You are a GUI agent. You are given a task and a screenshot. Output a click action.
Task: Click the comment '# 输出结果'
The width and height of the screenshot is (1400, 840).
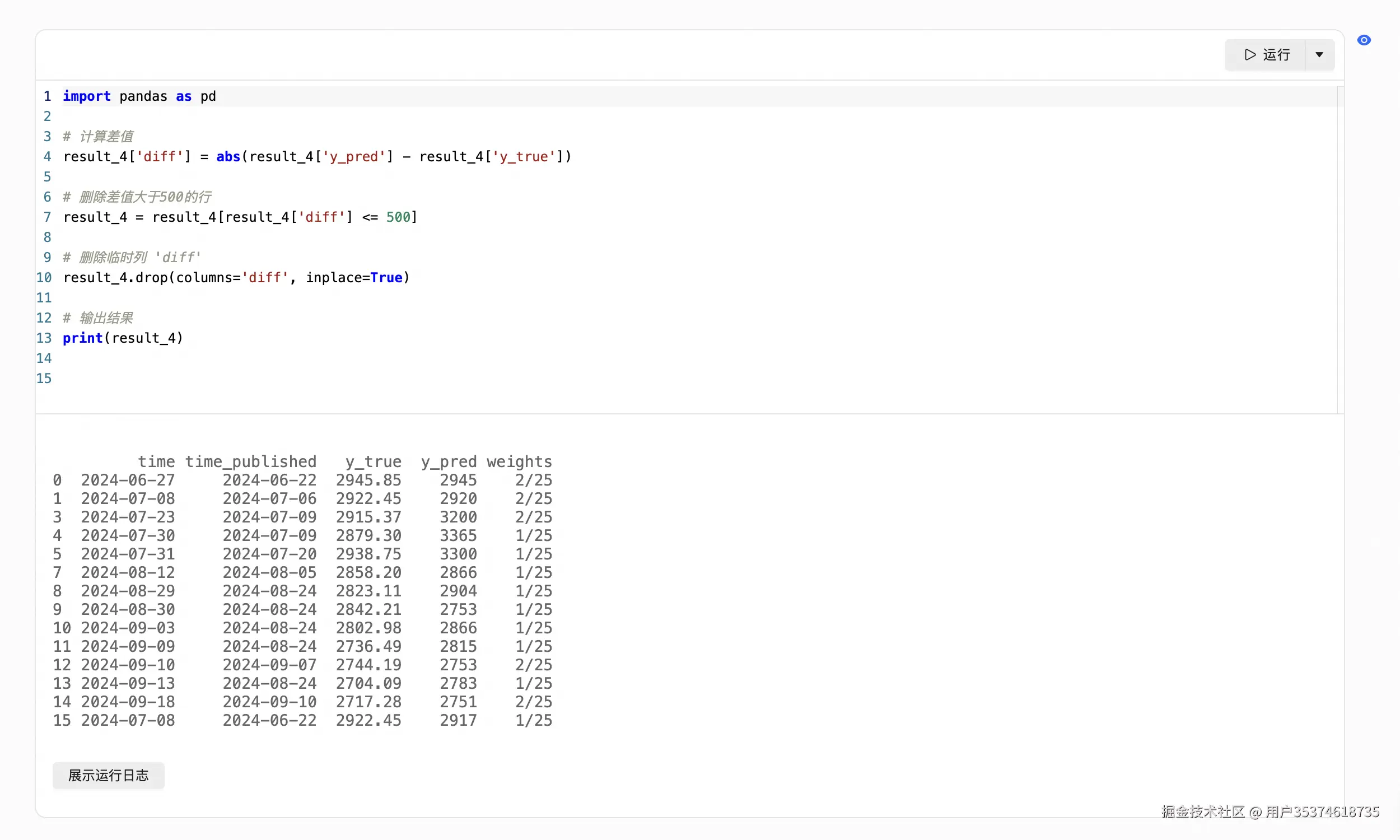pos(98,318)
